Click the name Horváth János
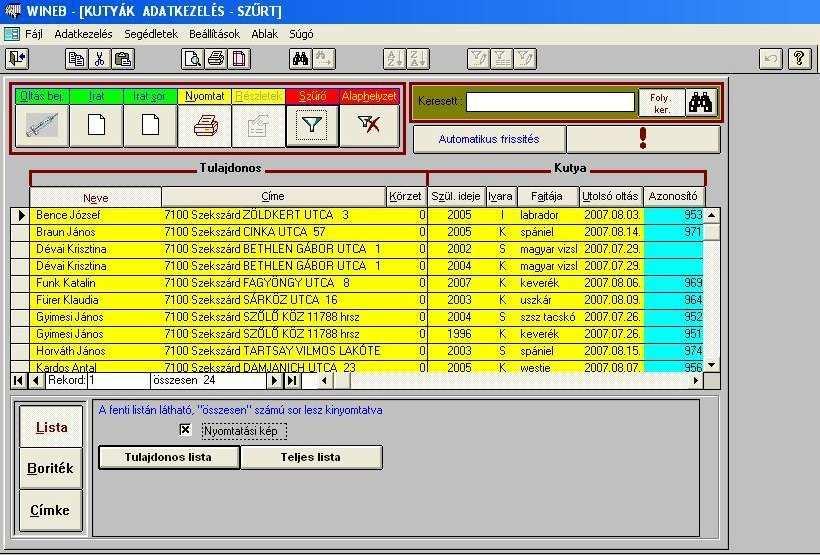 (71, 351)
